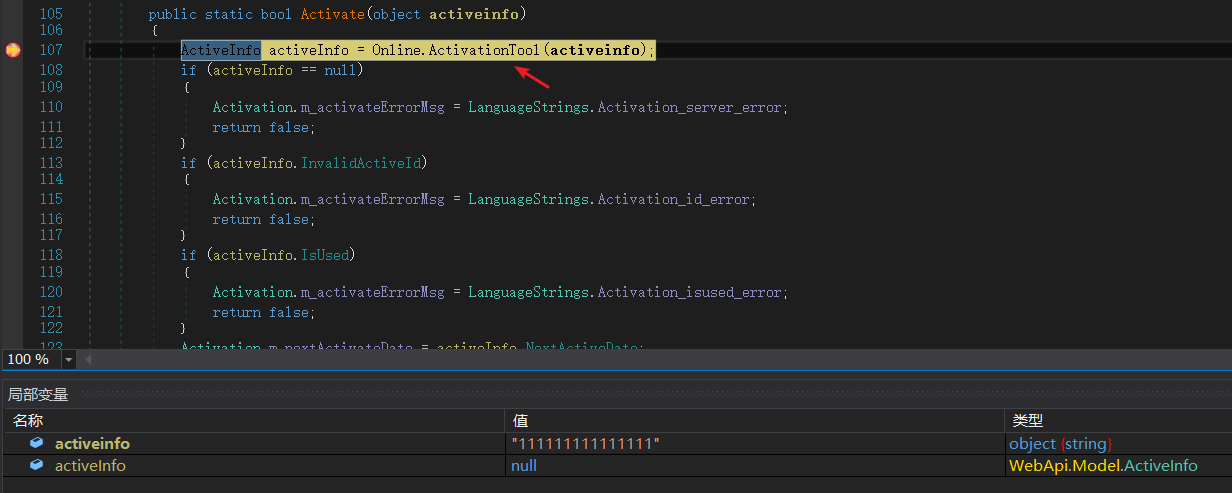Viewport: 1232px width, 493px height.
Task: Click return false on line 121
Action: pyautogui.click(x=263, y=312)
